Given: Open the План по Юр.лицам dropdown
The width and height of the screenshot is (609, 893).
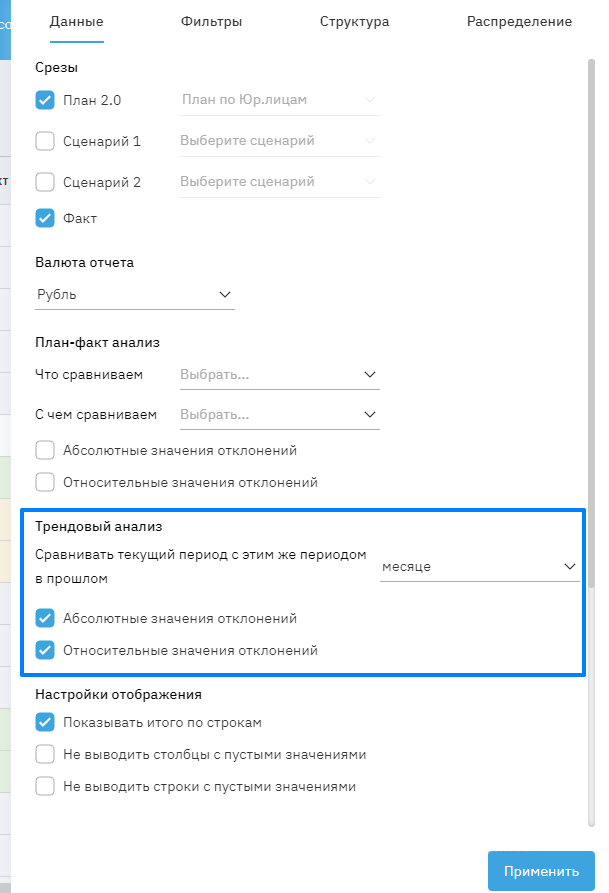Looking at the screenshot, I should (279, 100).
